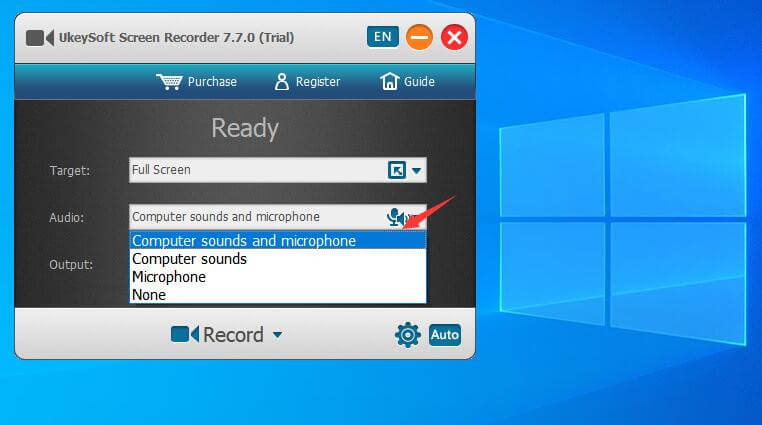Click the region select icon in Target field
The height and width of the screenshot is (425, 762).
[397, 170]
